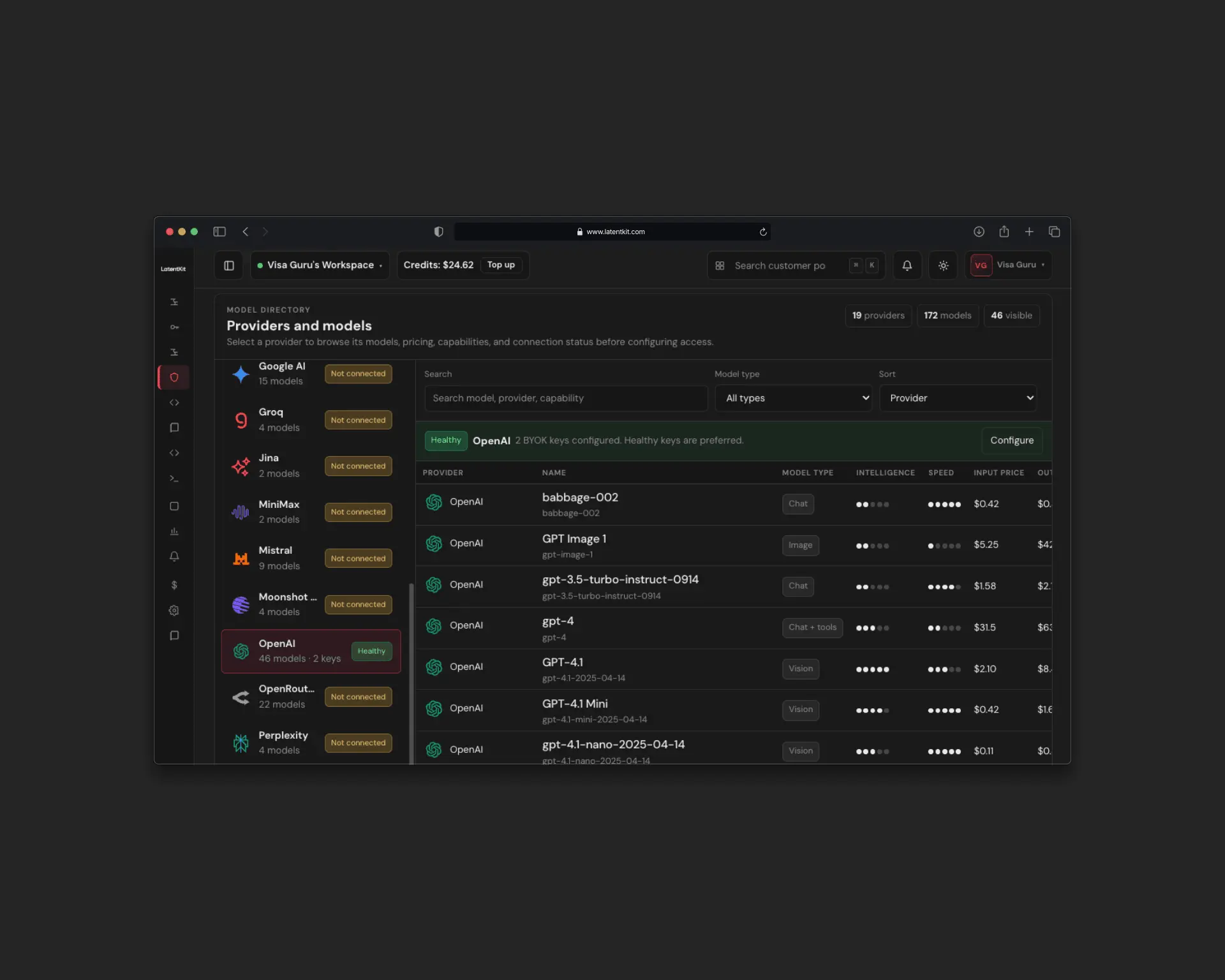
Task: Click the provider list scrollbar
Action: (412, 673)
